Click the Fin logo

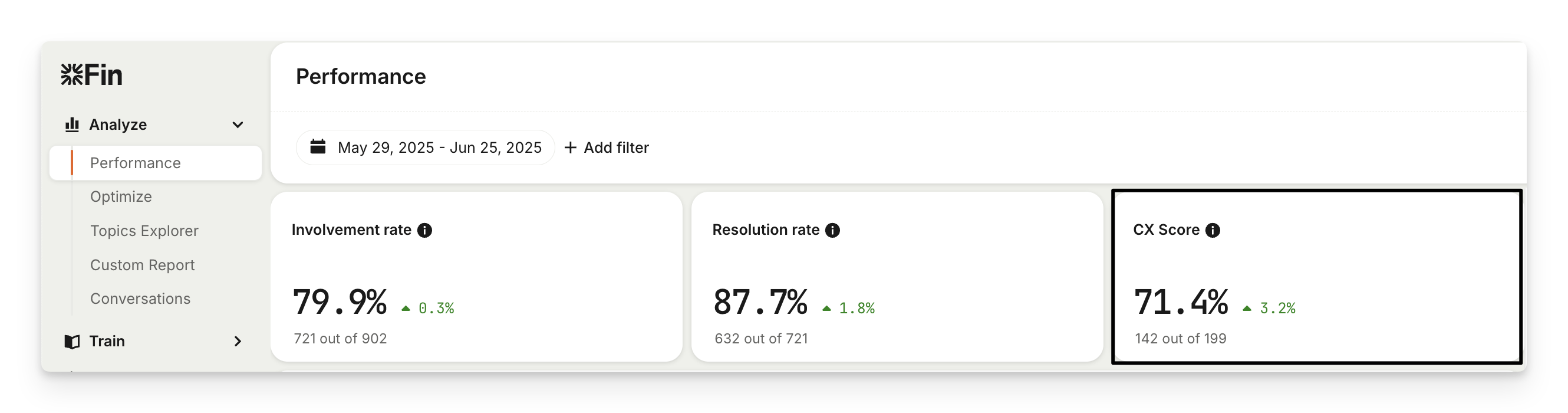(92, 75)
